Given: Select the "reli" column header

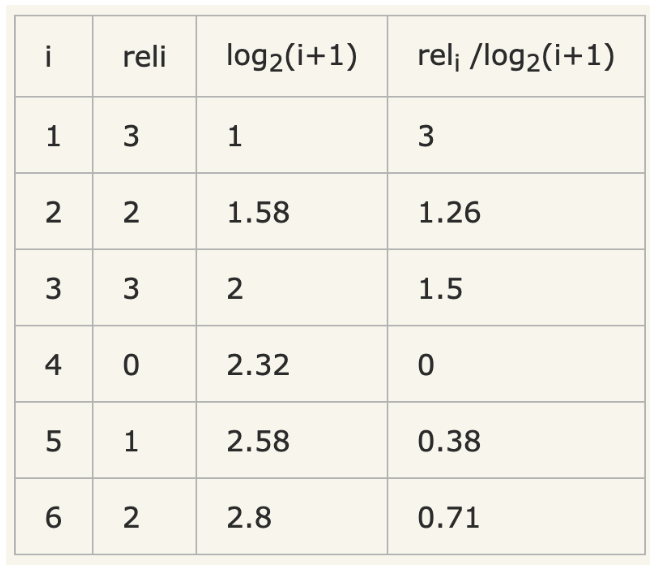Looking at the screenshot, I should 144,57.
